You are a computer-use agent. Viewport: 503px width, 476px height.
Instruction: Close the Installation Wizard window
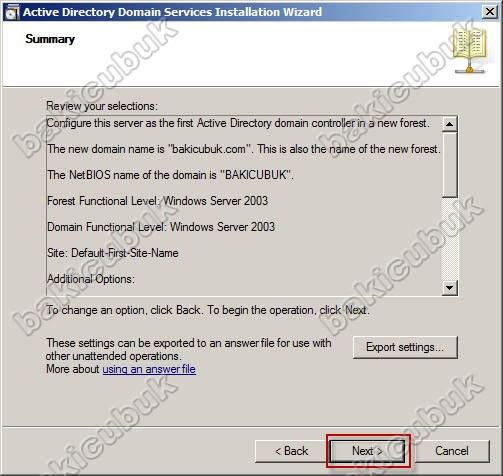pyautogui.click(x=489, y=12)
